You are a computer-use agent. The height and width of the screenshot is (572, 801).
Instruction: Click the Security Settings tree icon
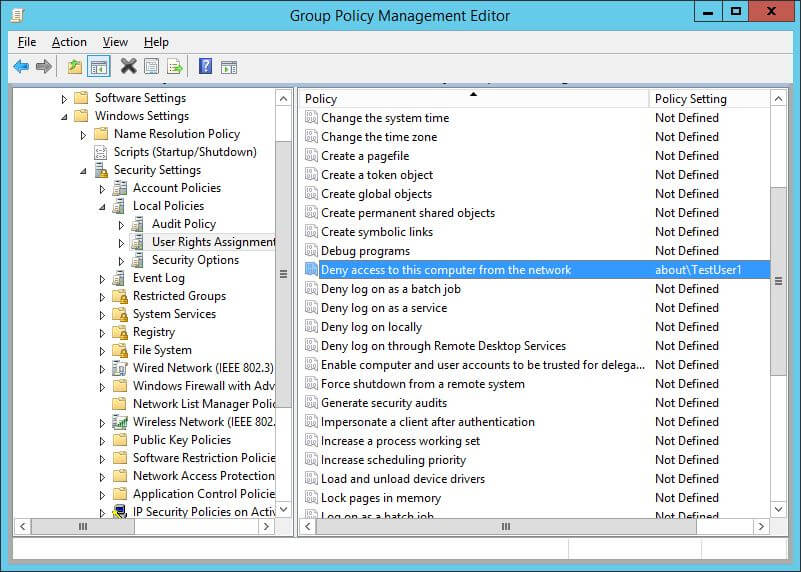(101, 170)
